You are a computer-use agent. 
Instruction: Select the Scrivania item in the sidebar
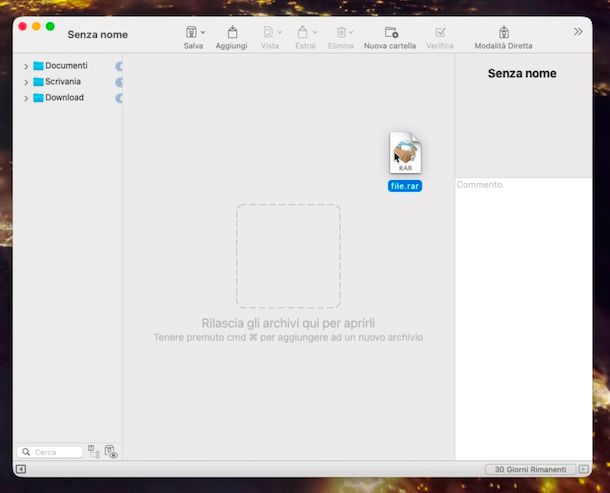[63, 82]
